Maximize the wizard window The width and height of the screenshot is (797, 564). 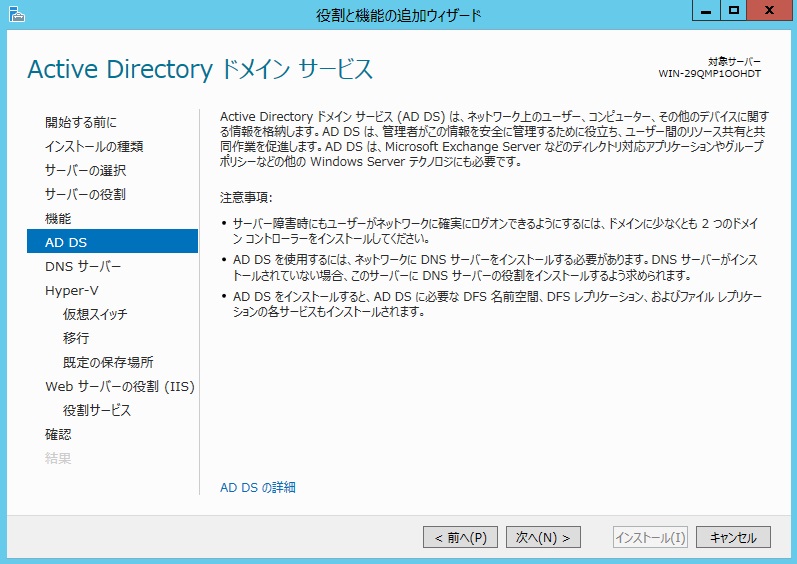(x=733, y=10)
